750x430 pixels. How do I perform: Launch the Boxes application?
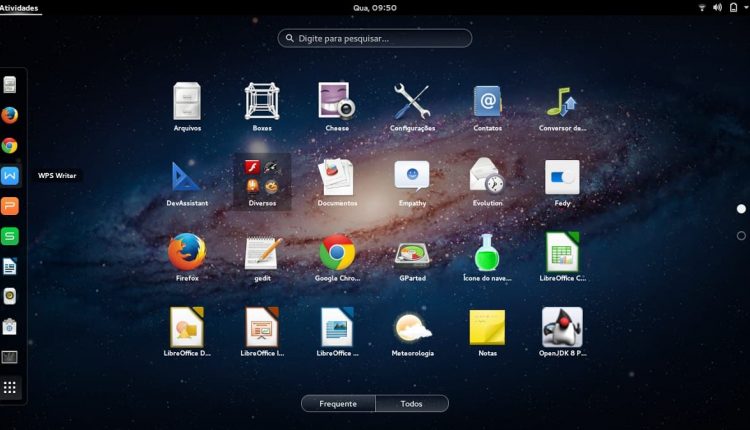pos(262,101)
